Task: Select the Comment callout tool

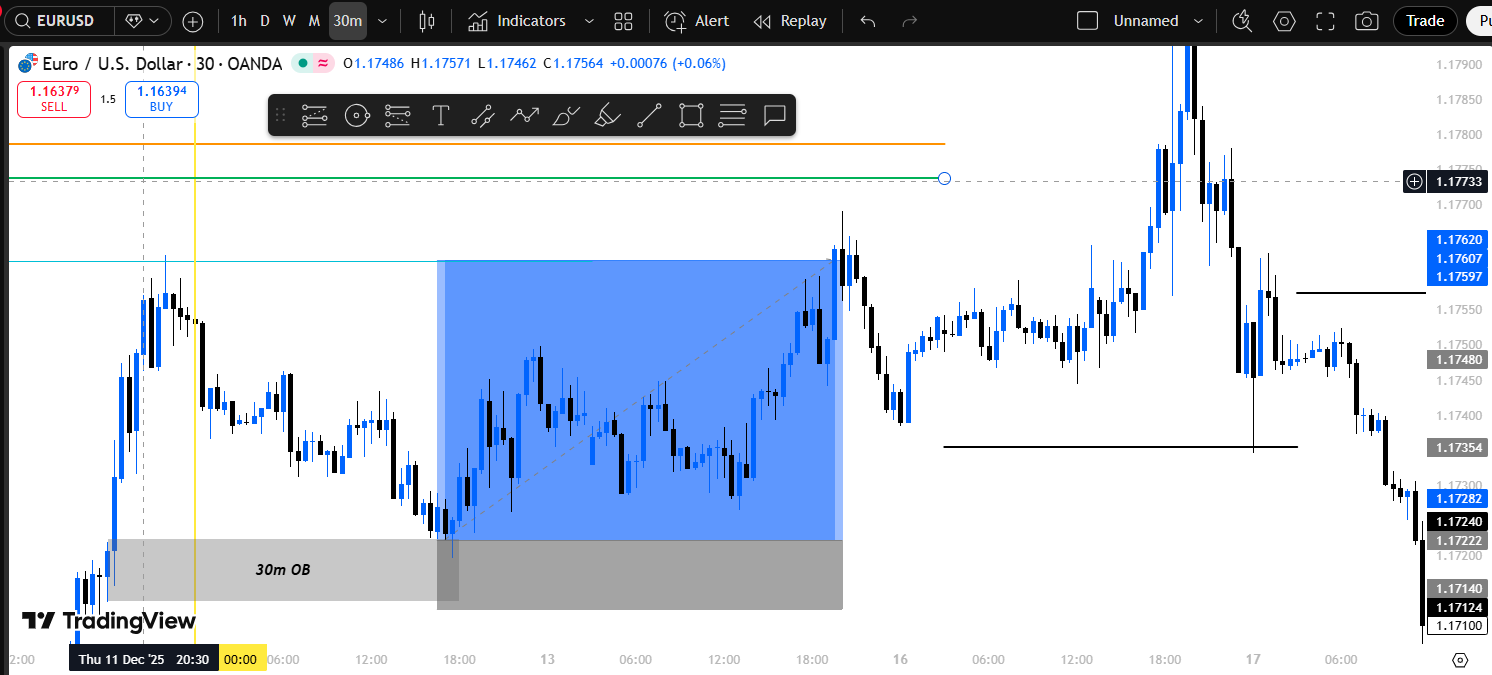Action: (774, 115)
